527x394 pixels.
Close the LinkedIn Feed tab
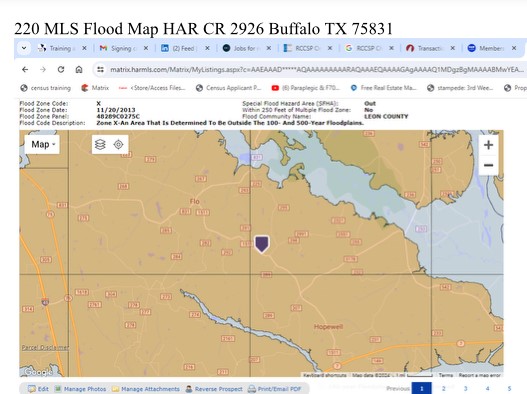[207, 48]
